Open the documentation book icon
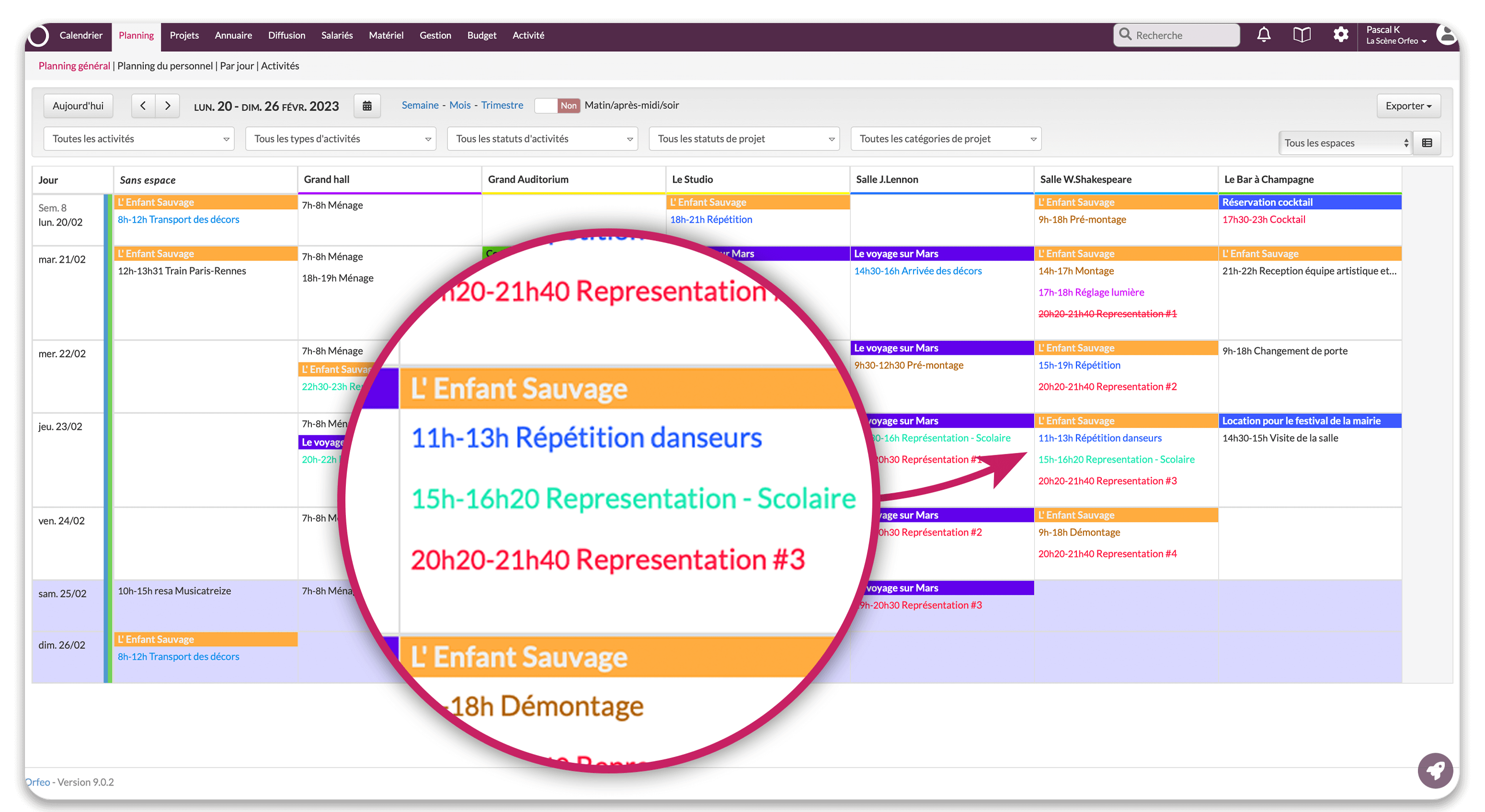 [x=1302, y=35]
